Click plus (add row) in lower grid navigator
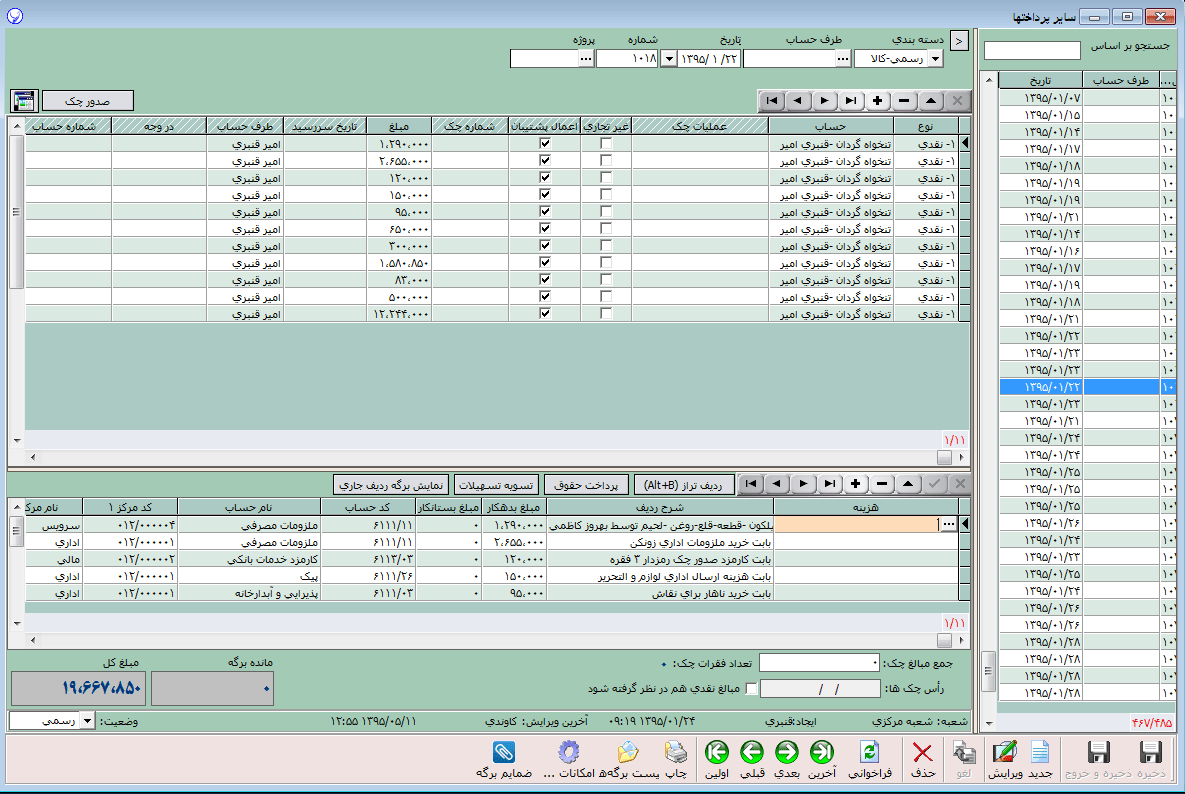This screenshot has height=794, width=1185. point(855,484)
